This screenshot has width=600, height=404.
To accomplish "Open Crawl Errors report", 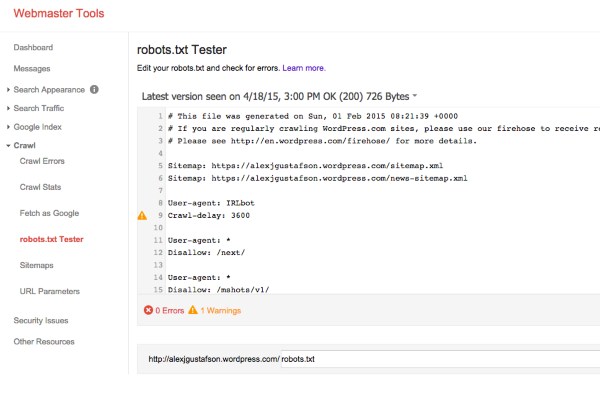I will (42, 161).
